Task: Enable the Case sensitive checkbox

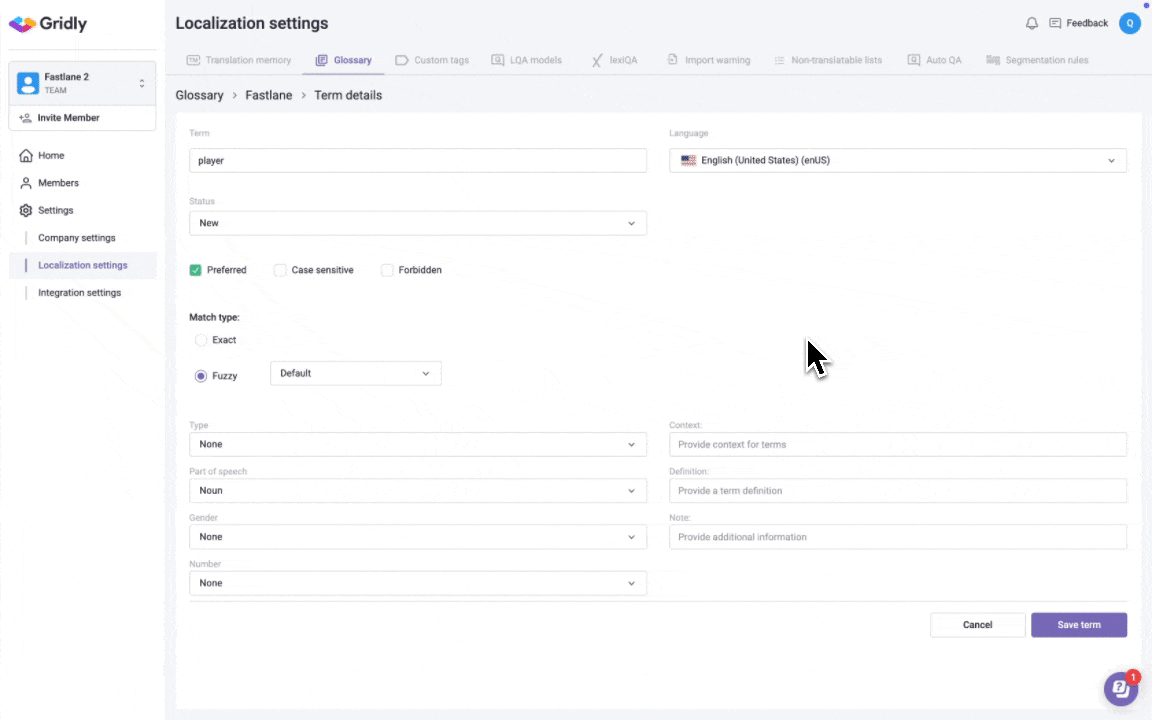Action: 280,270
